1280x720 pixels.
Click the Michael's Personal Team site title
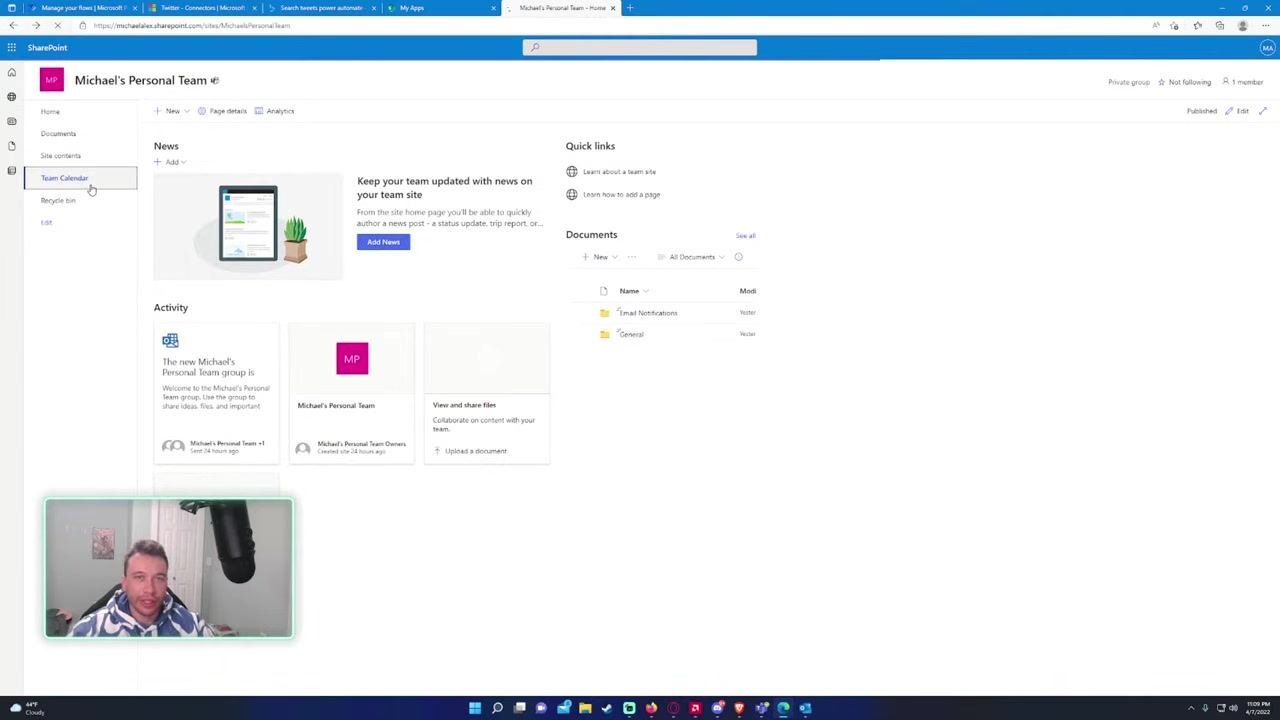[x=141, y=80]
